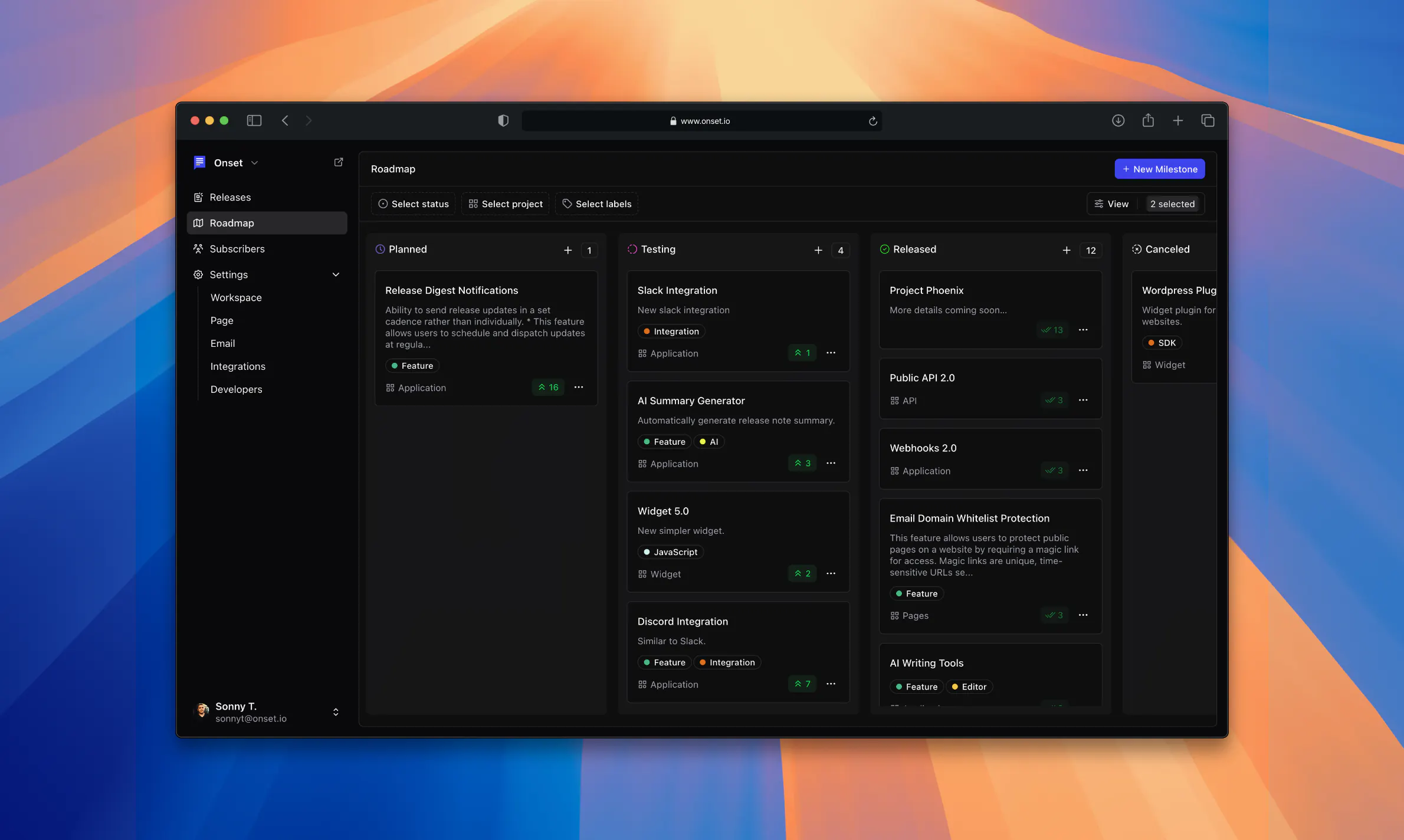
Task: Add milestone to Planned column
Action: tap(567, 250)
